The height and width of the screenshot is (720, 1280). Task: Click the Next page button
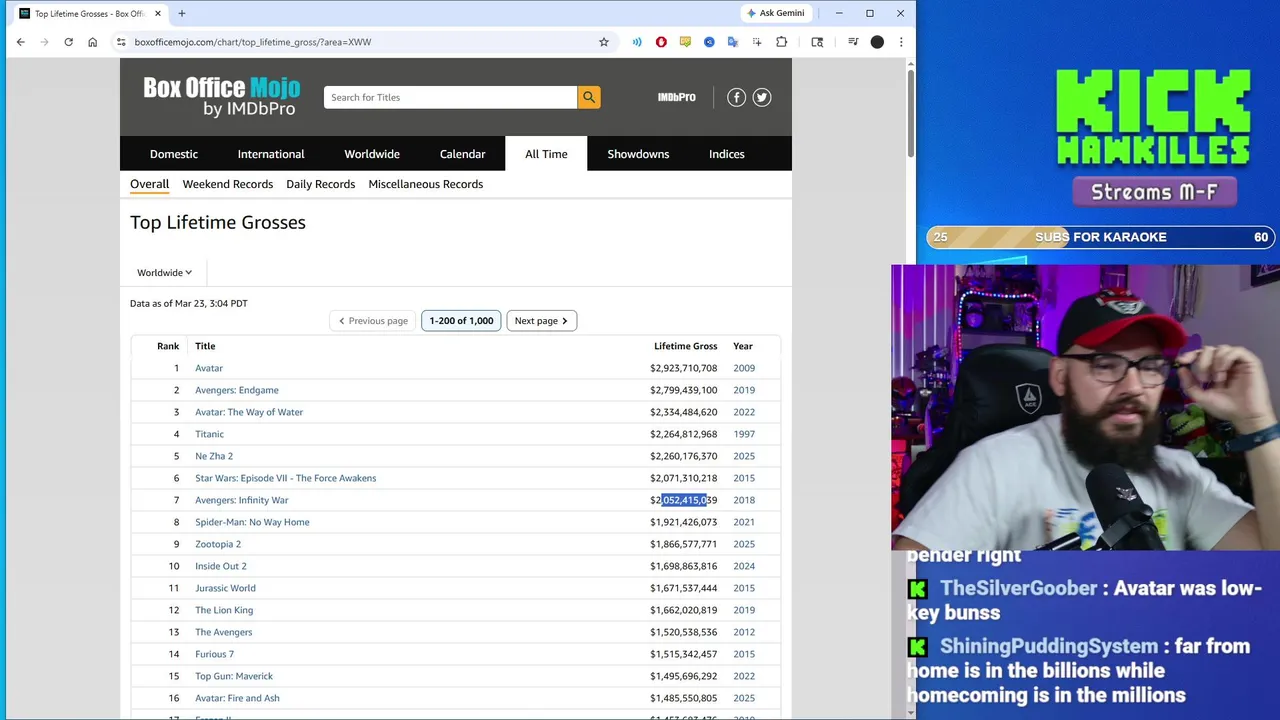point(541,321)
